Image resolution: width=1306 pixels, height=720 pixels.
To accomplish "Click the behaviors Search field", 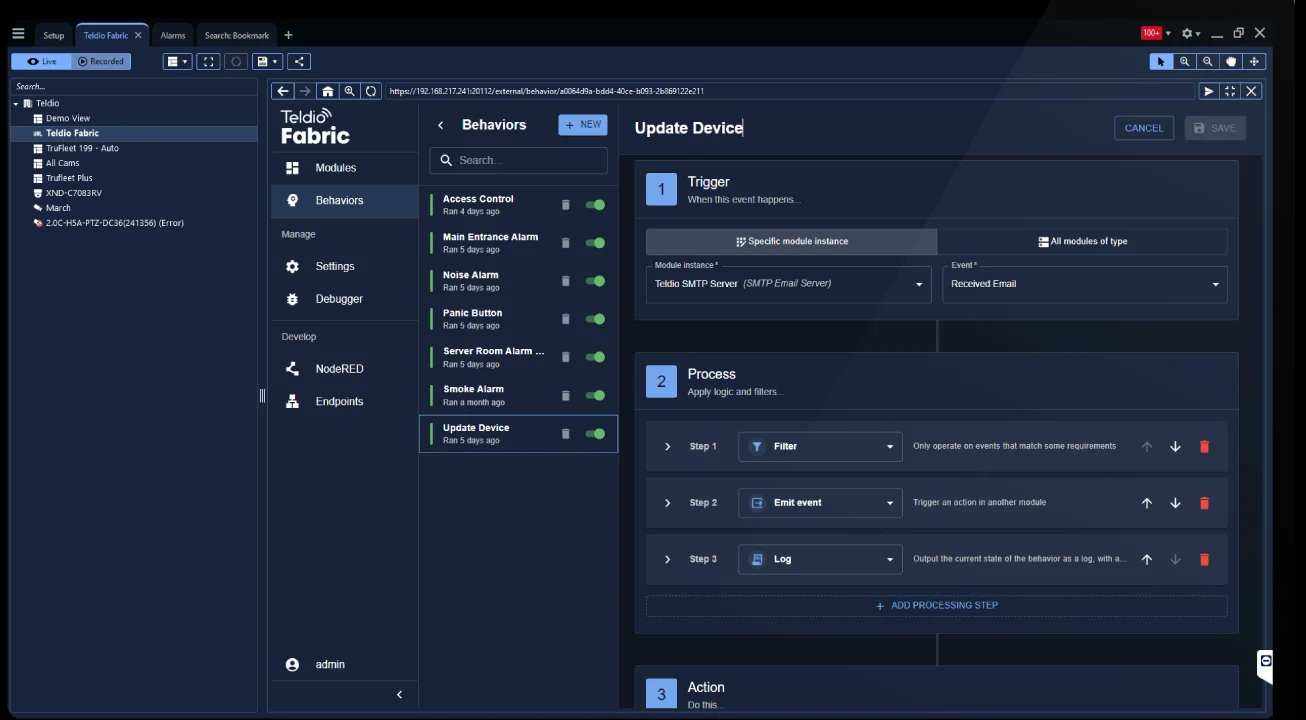I will pos(518,160).
